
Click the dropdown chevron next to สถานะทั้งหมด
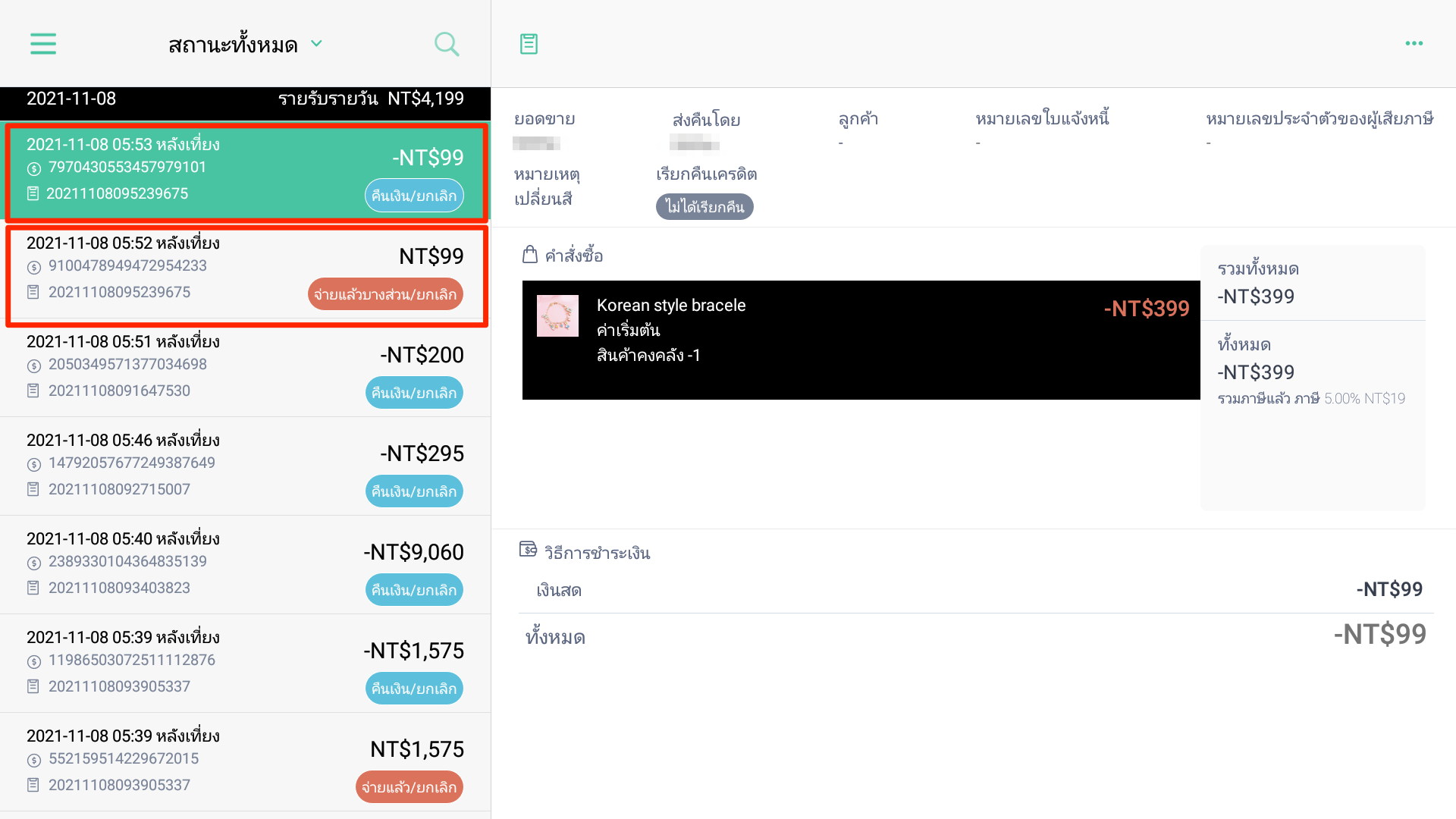[x=317, y=44]
